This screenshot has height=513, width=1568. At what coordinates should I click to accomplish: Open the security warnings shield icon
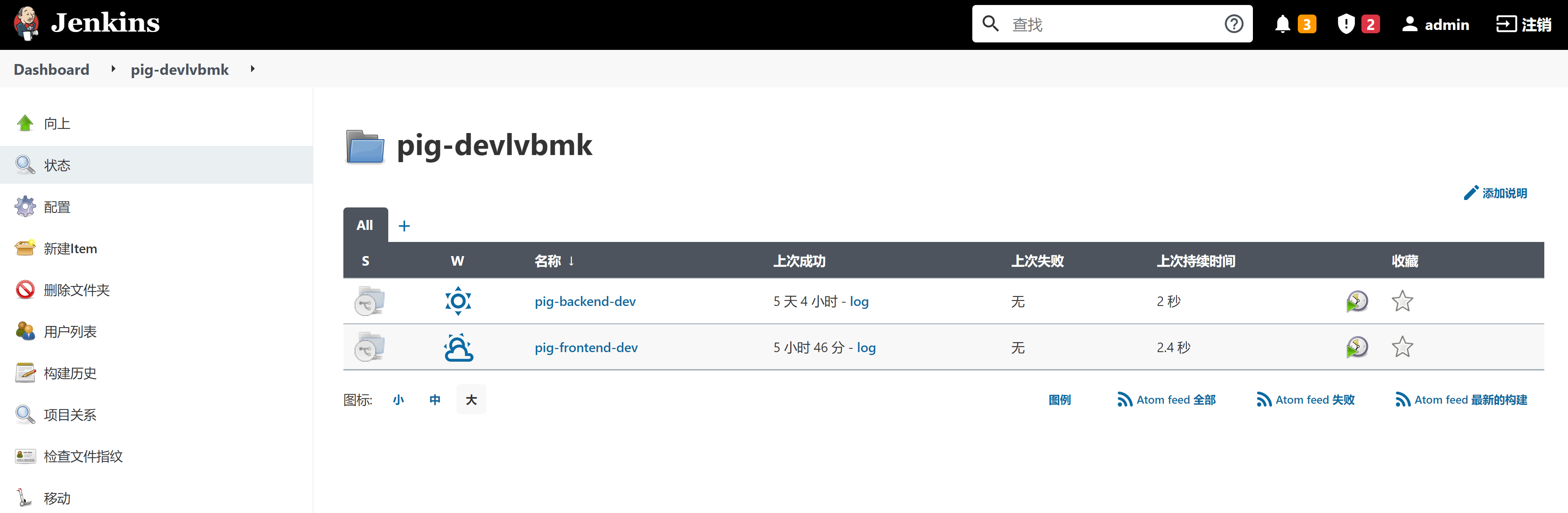tap(1345, 25)
